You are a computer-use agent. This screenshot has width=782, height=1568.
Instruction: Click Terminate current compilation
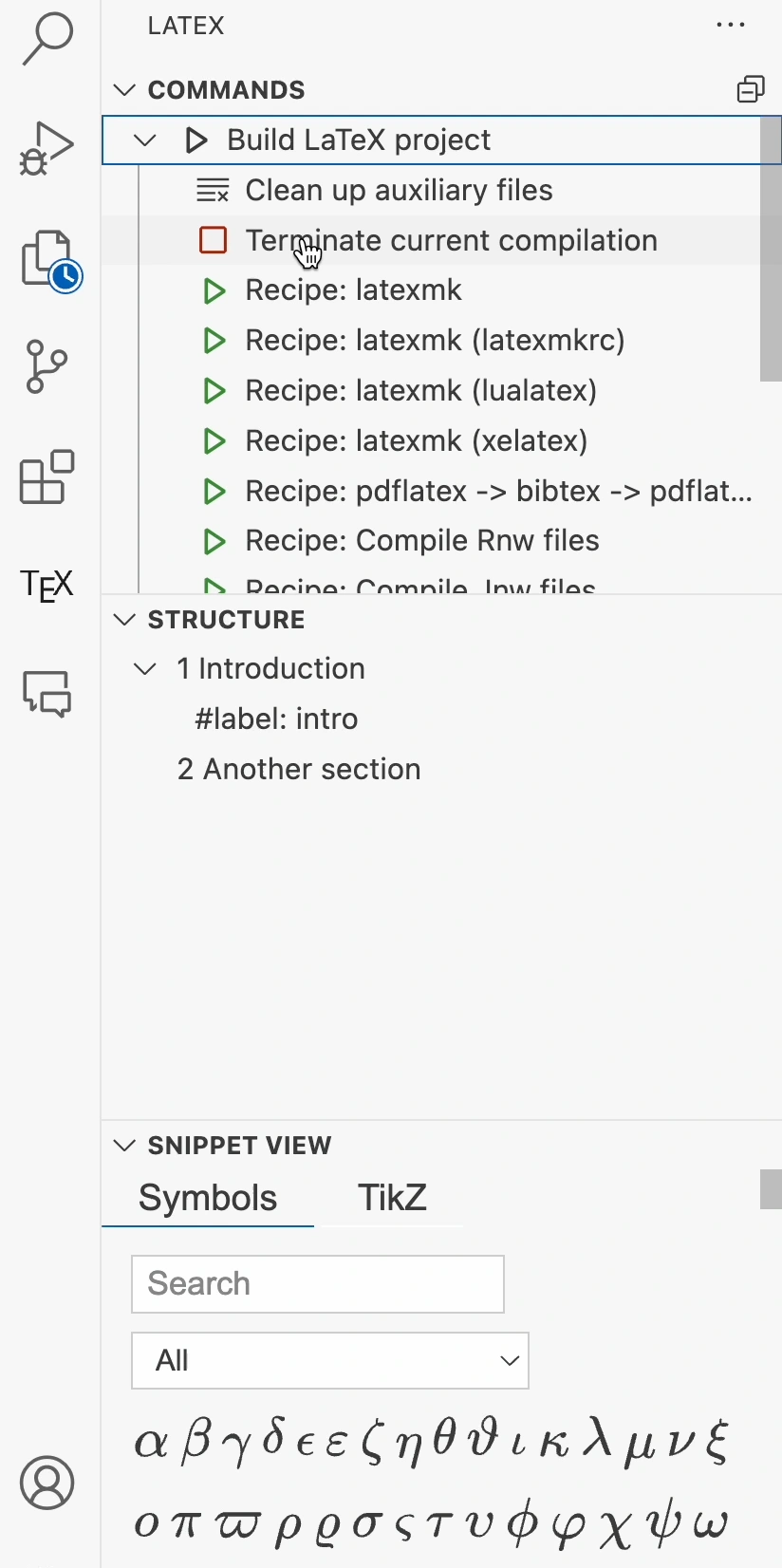pyautogui.click(x=452, y=240)
